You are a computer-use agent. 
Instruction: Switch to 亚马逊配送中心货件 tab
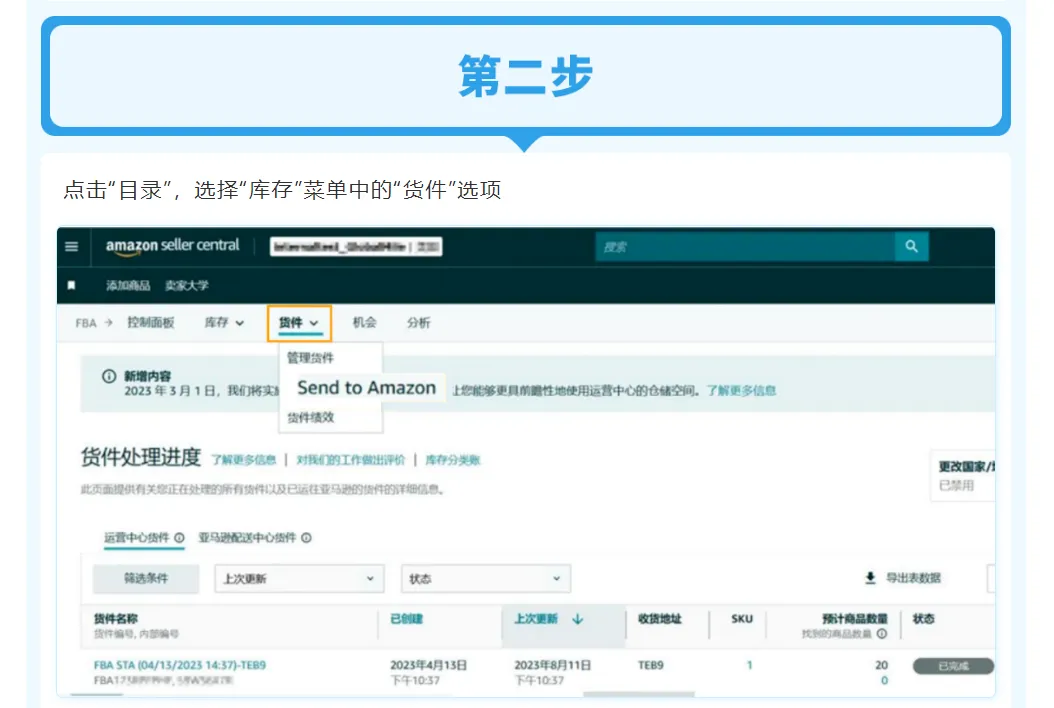coord(247,538)
